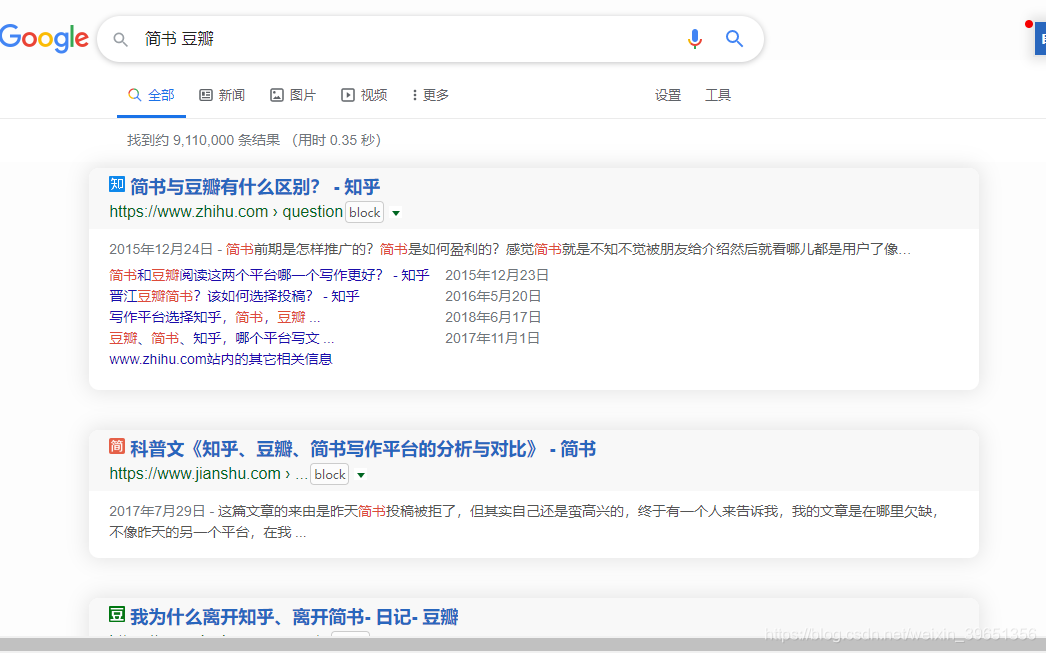This screenshot has width=1046, height=653.
Task: Click the Jianshu favicon beside second result
Action: 117,446
